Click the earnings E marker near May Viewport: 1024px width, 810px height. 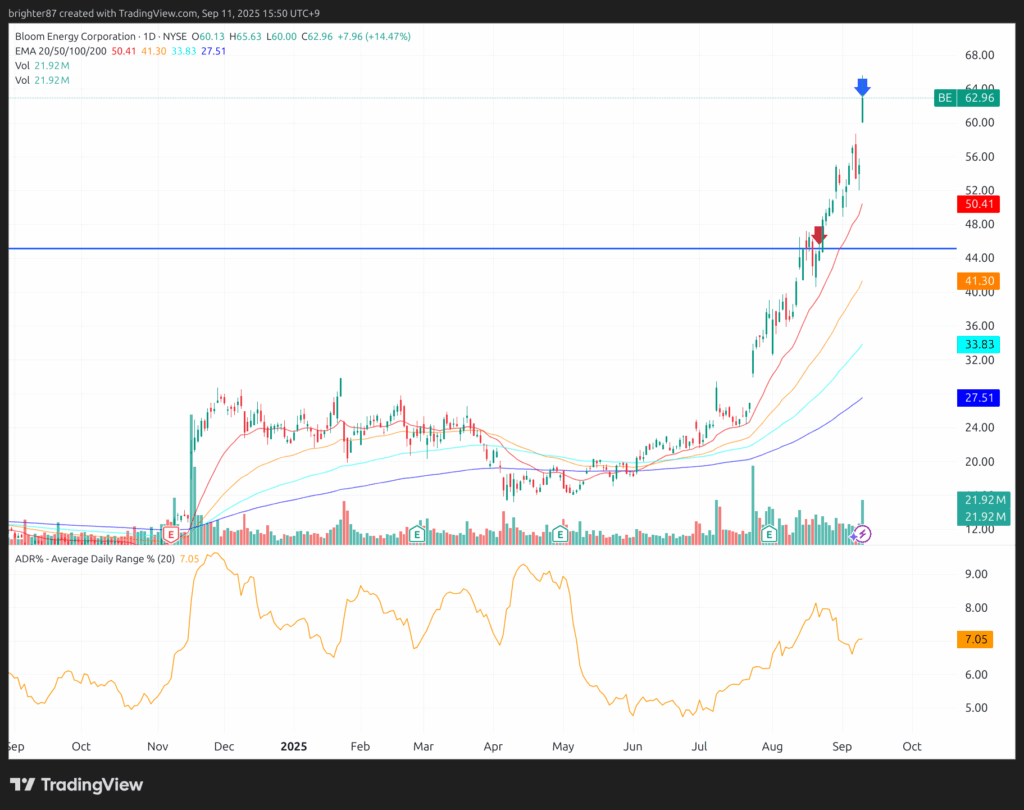tap(560, 534)
